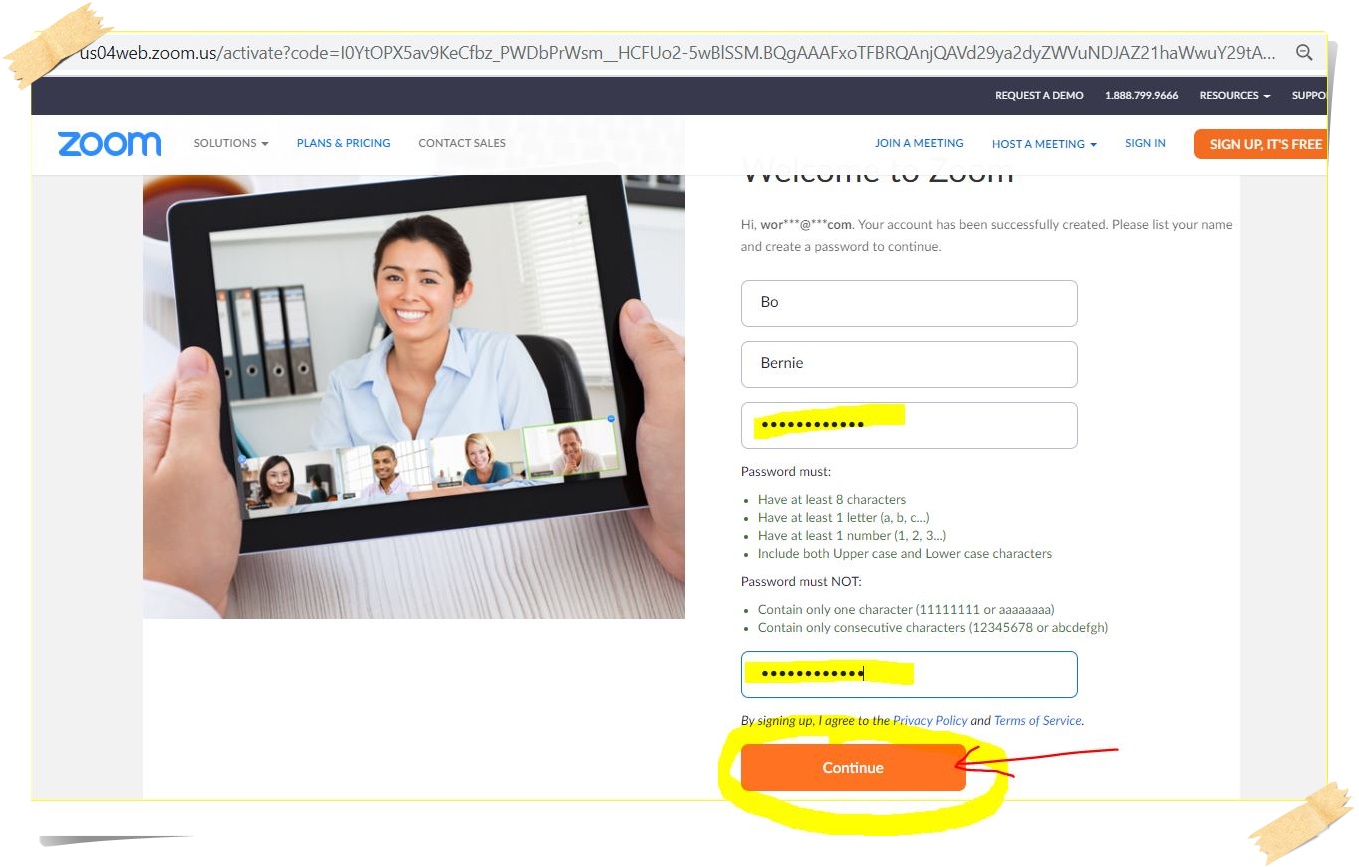Click Sign Up, It's Free button
The width and height of the screenshot is (1359, 867).
pos(1261,144)
